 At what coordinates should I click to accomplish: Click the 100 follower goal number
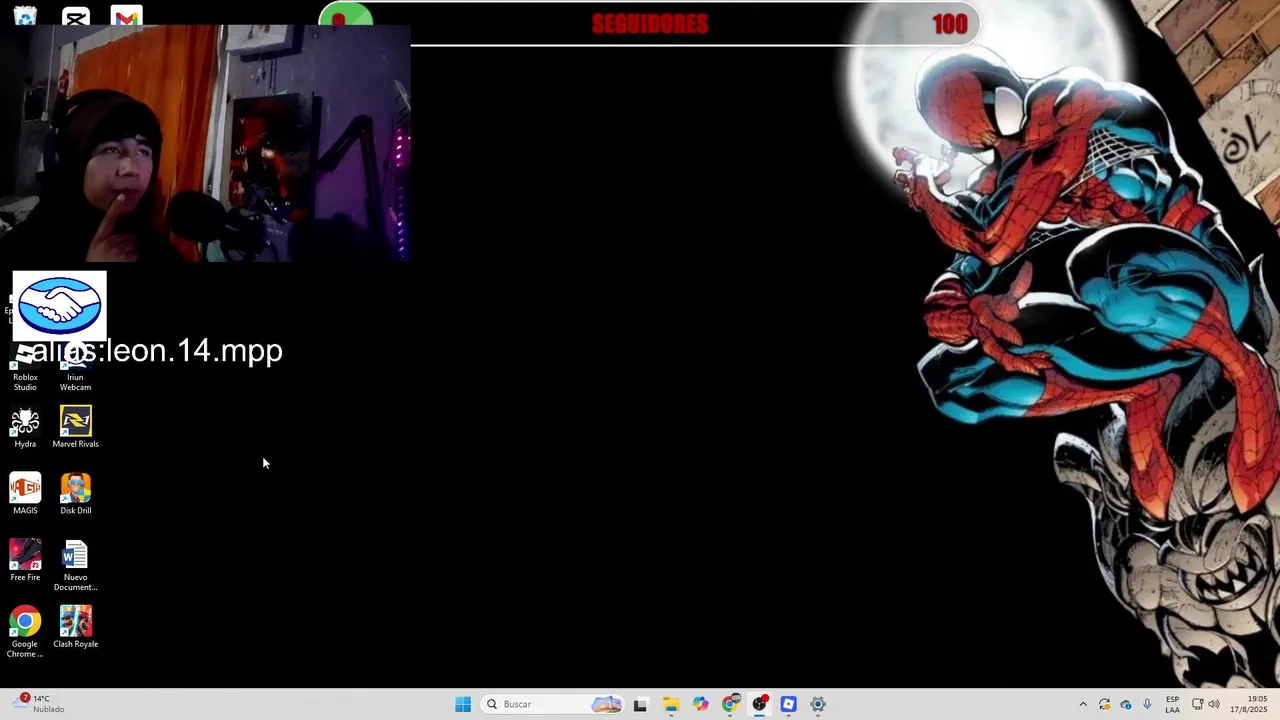tap(949, 24)
